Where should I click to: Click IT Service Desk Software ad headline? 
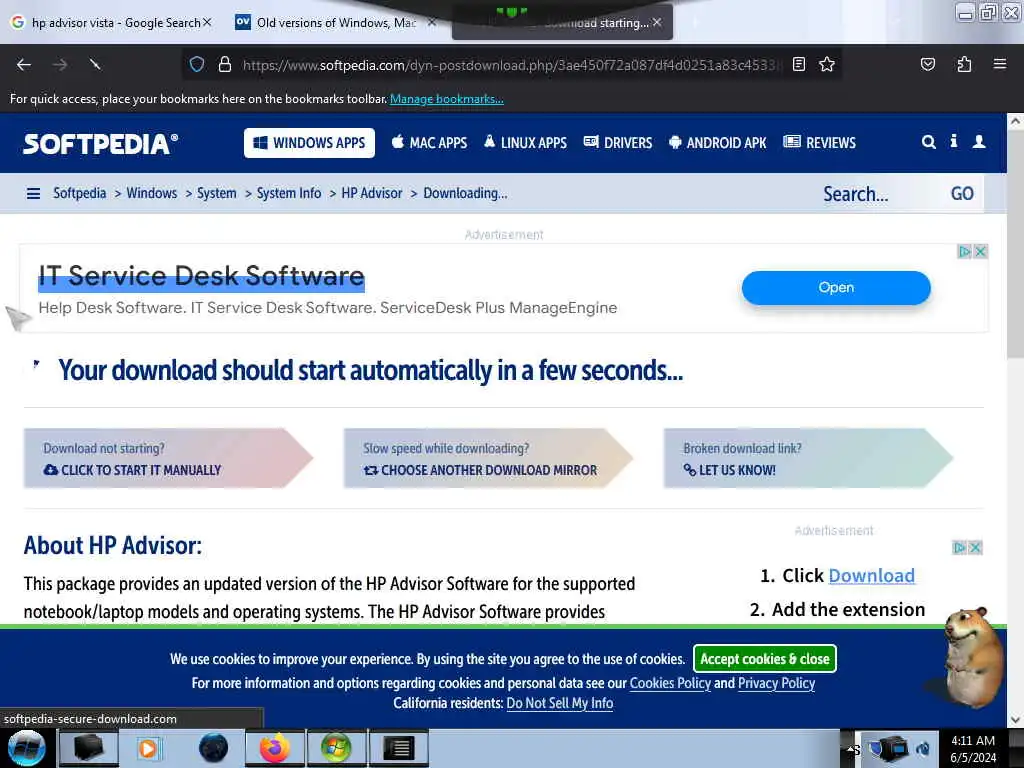pos(201,276)
